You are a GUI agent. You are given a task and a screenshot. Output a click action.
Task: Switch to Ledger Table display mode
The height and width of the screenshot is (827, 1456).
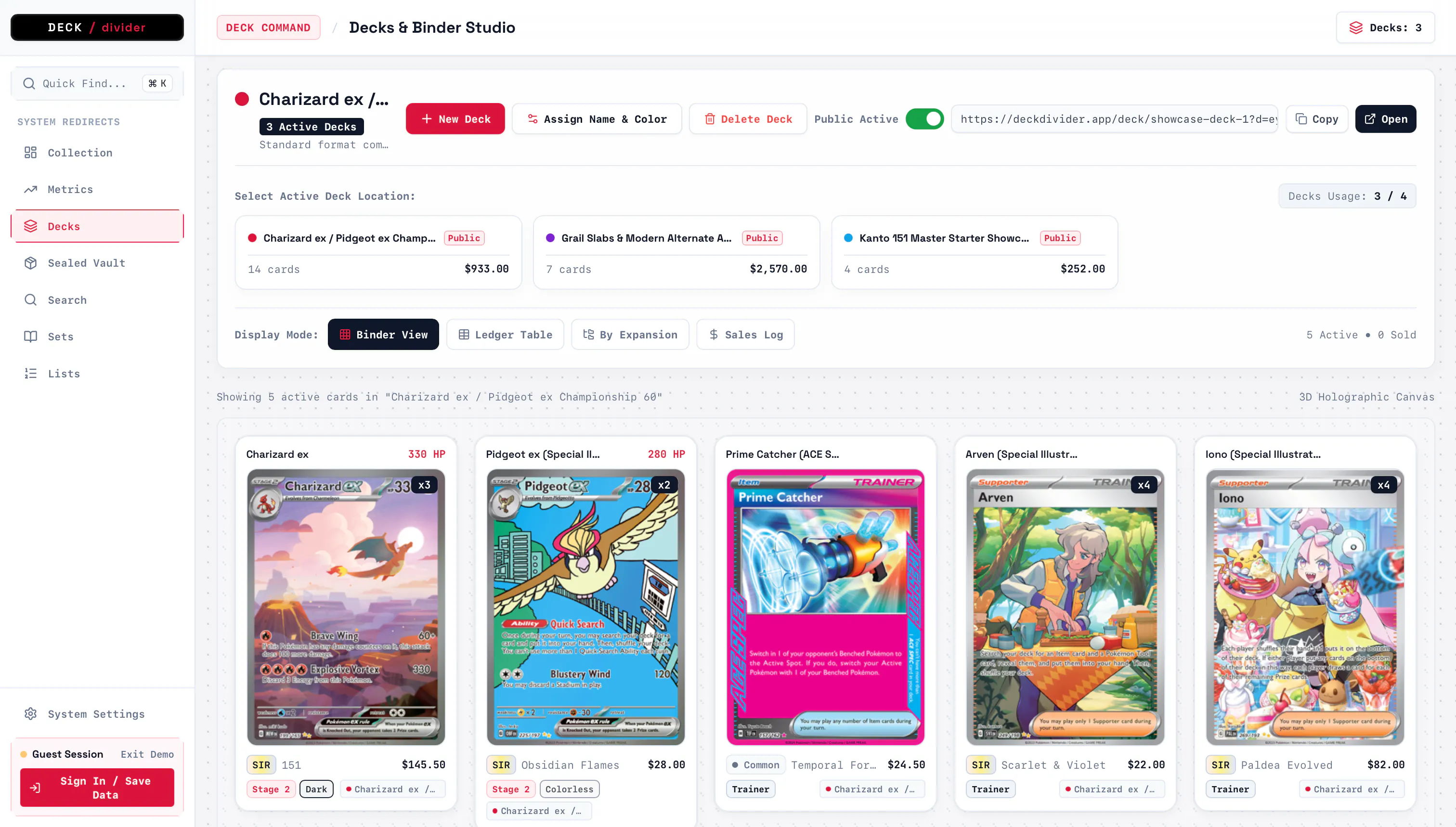click(x=505, y=335)
